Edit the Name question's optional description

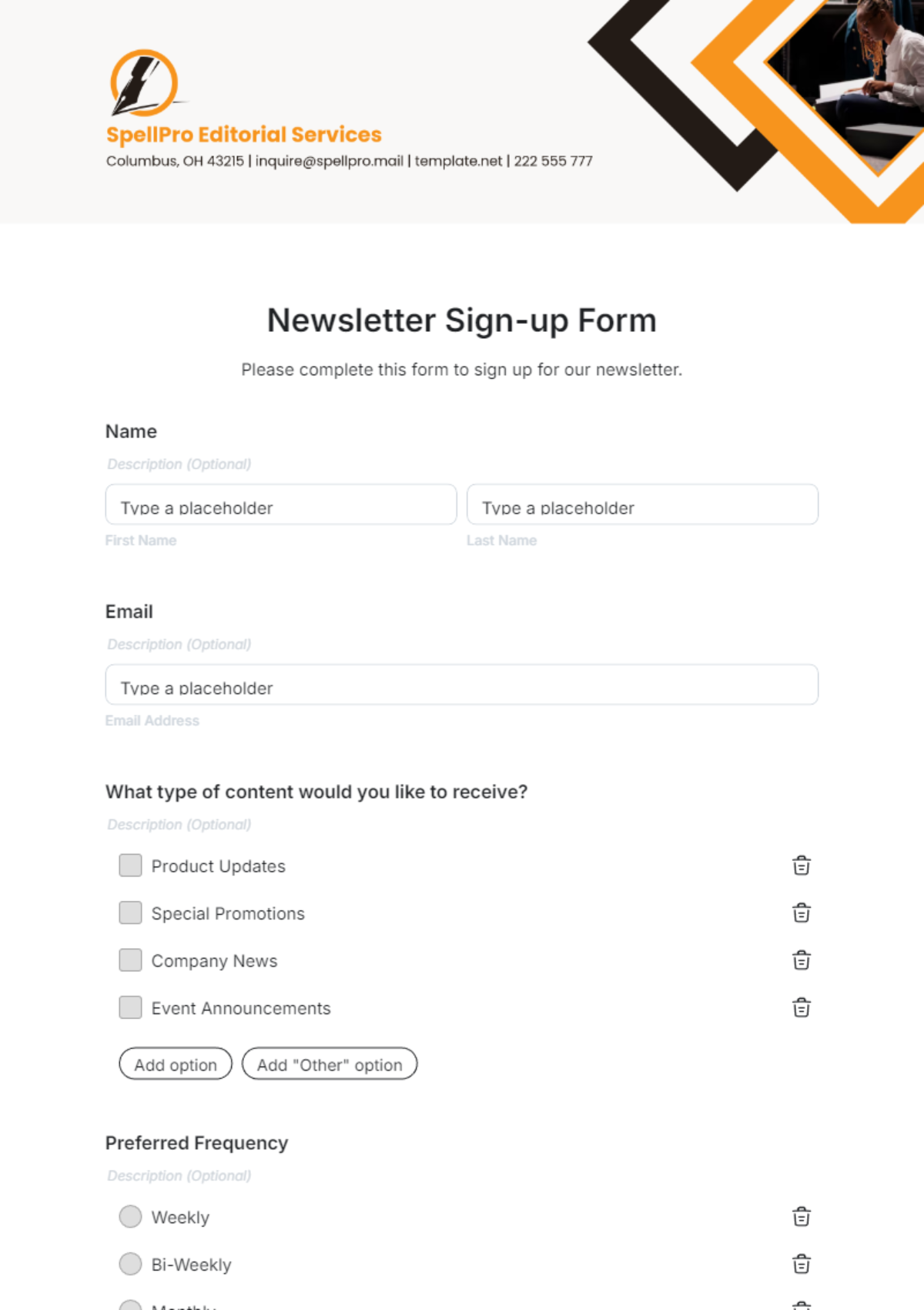tap(179, 464)
